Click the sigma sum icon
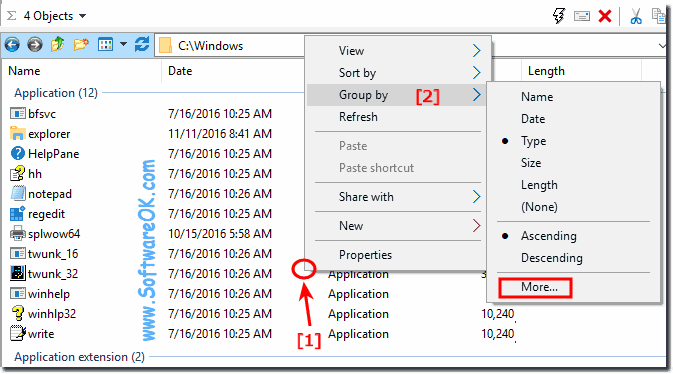The height and width of the screenshot is (374, 673). [12, 16]
